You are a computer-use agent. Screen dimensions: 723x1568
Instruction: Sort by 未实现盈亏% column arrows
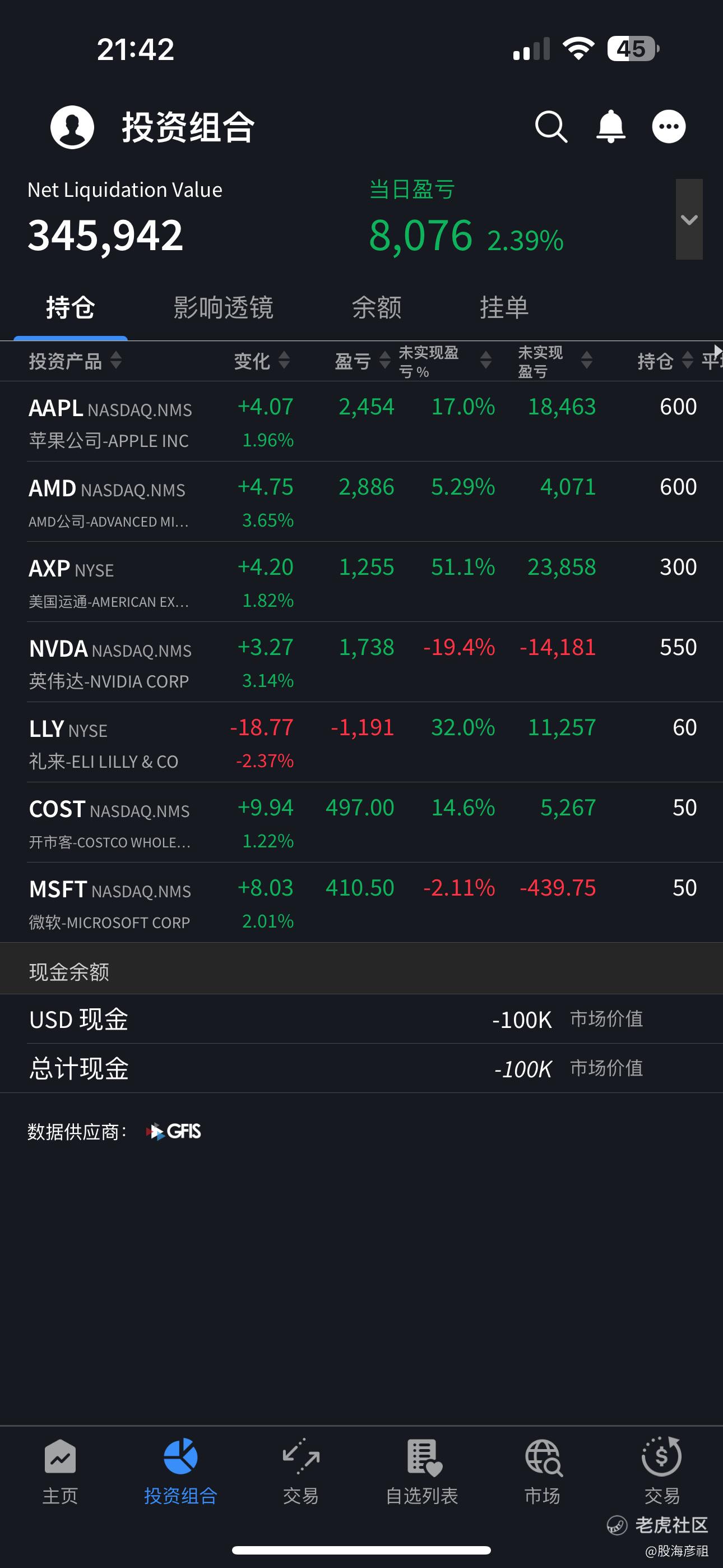[x=485, y=361]
